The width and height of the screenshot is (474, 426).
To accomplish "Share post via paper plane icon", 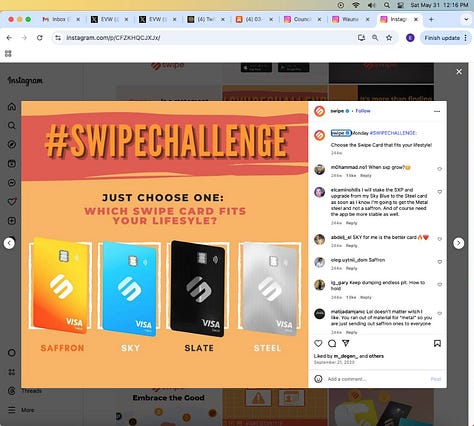I will [x=346, y=343].
